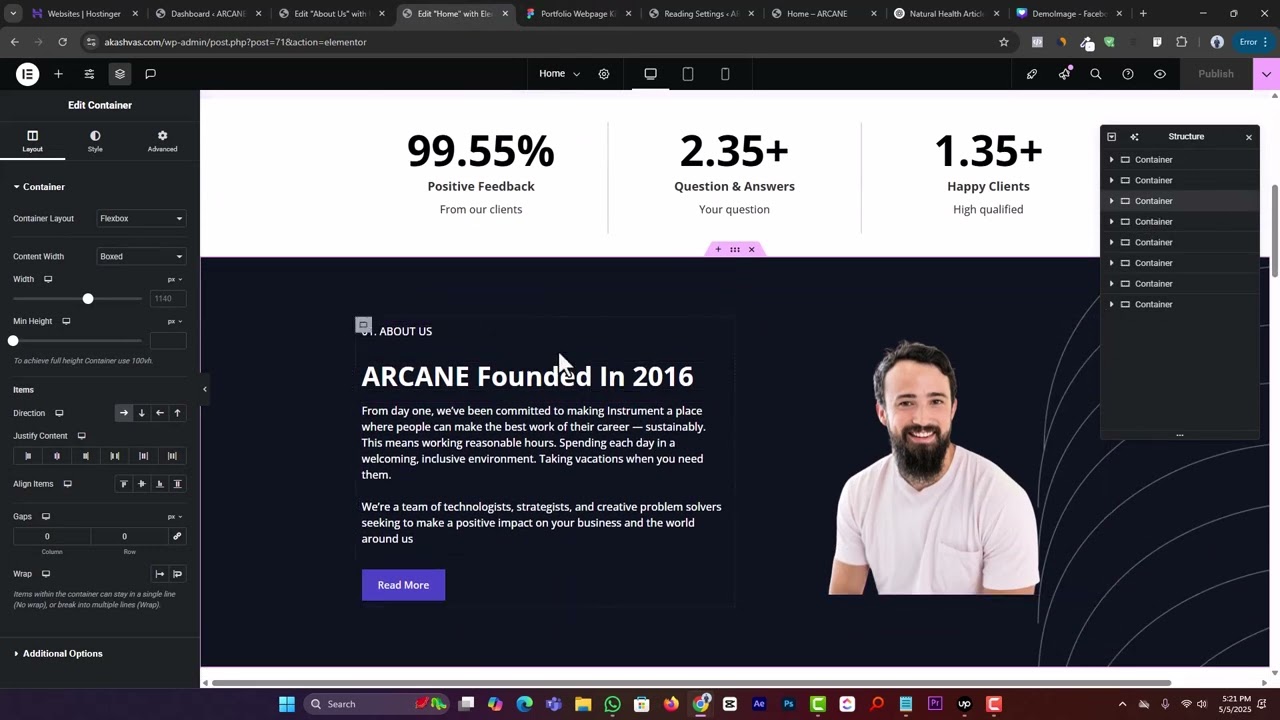Adjust the Width slider handle

click(x=88, y=298)
